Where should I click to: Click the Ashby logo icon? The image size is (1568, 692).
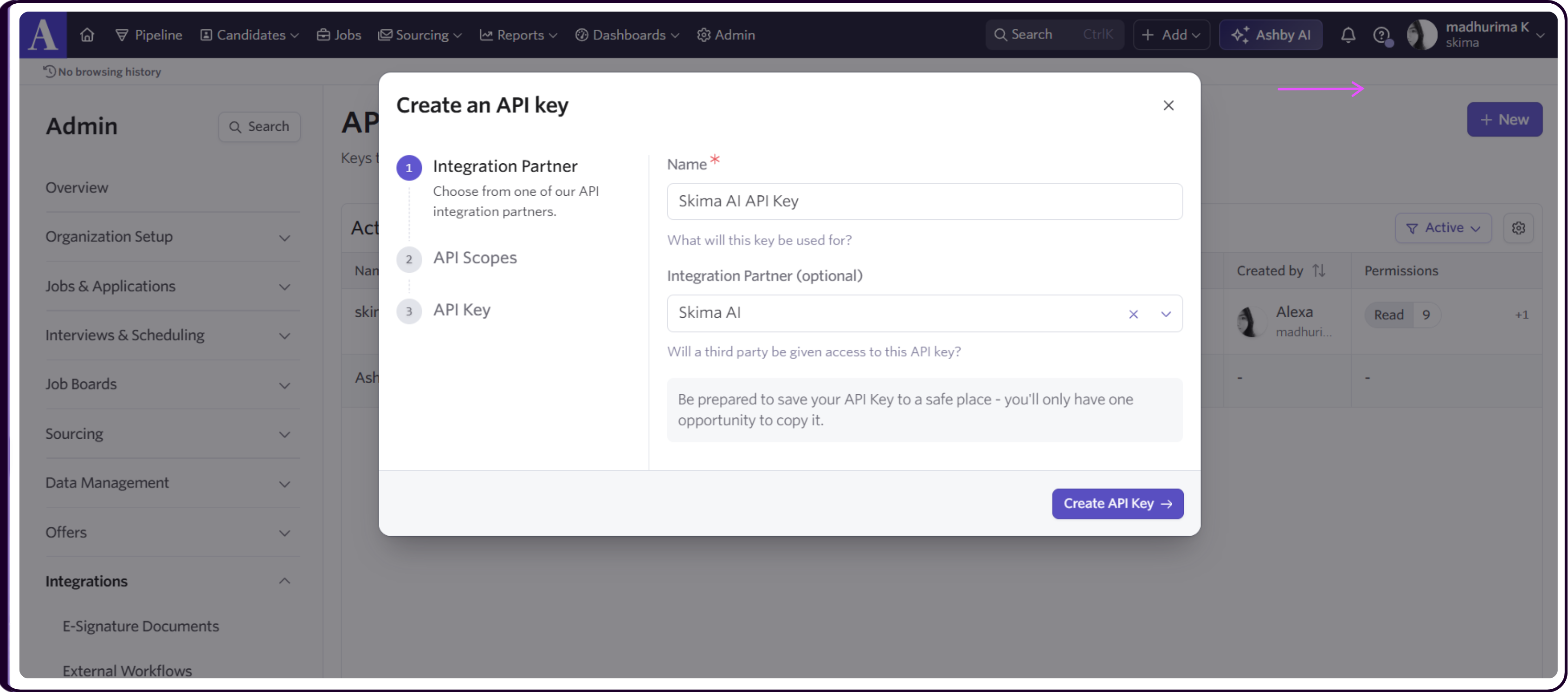tap(43, 35)
